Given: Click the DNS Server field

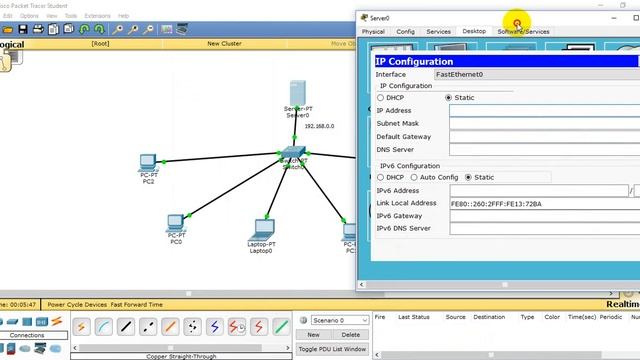Looking at the screenshot, I should (x=544, y=150).
